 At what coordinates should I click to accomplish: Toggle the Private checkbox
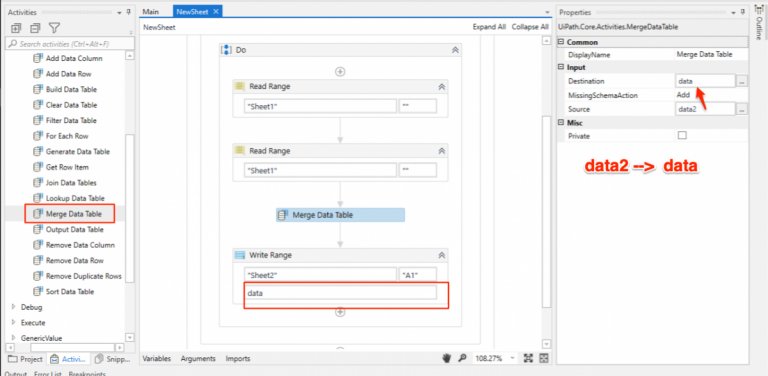click(682, 136)
